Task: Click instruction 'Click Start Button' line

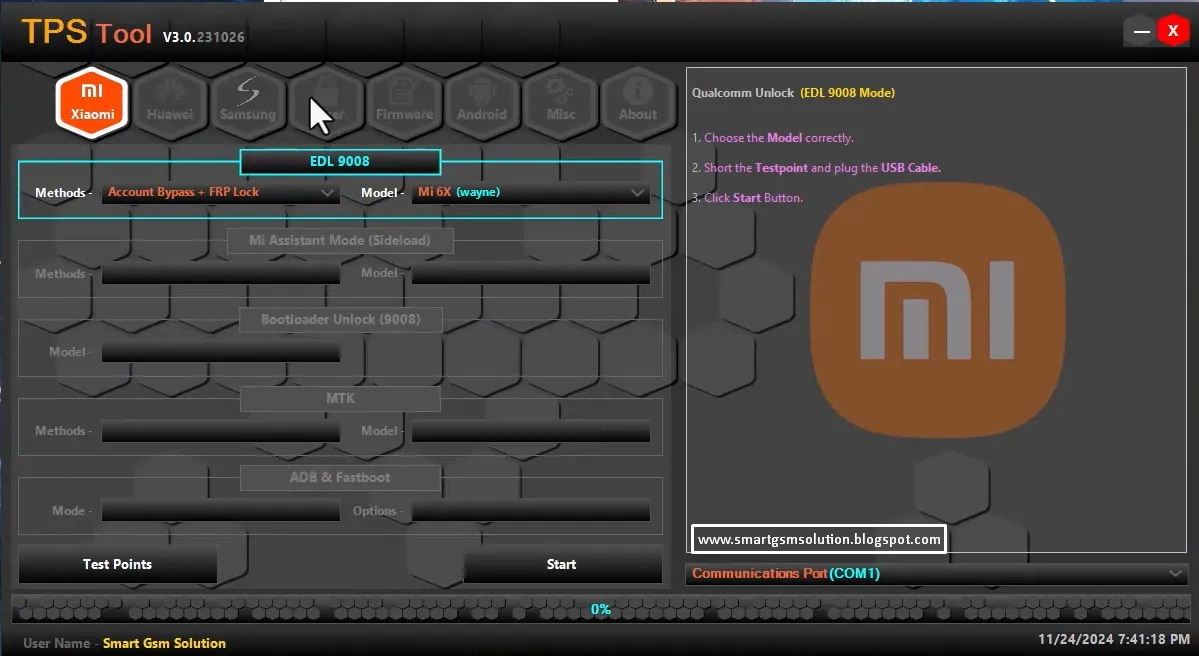Action: click(x=747, y=197)
